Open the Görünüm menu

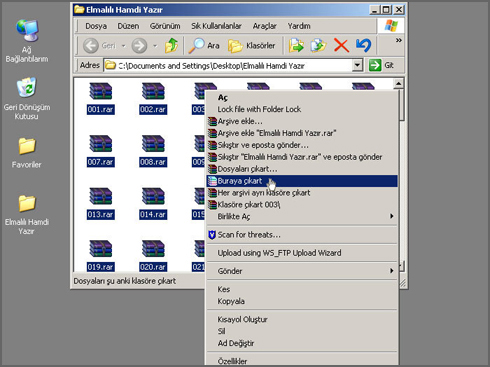click(165, 26)
